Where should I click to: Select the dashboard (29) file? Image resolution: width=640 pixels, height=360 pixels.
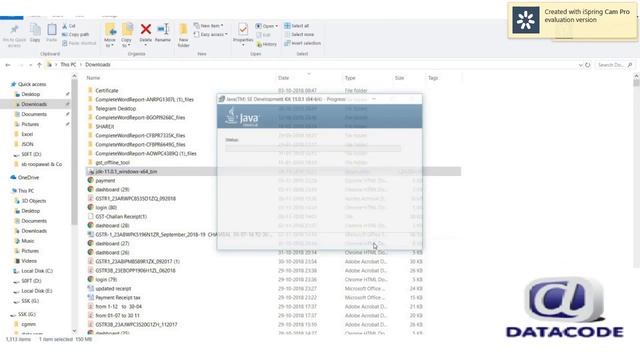point(112,189)
